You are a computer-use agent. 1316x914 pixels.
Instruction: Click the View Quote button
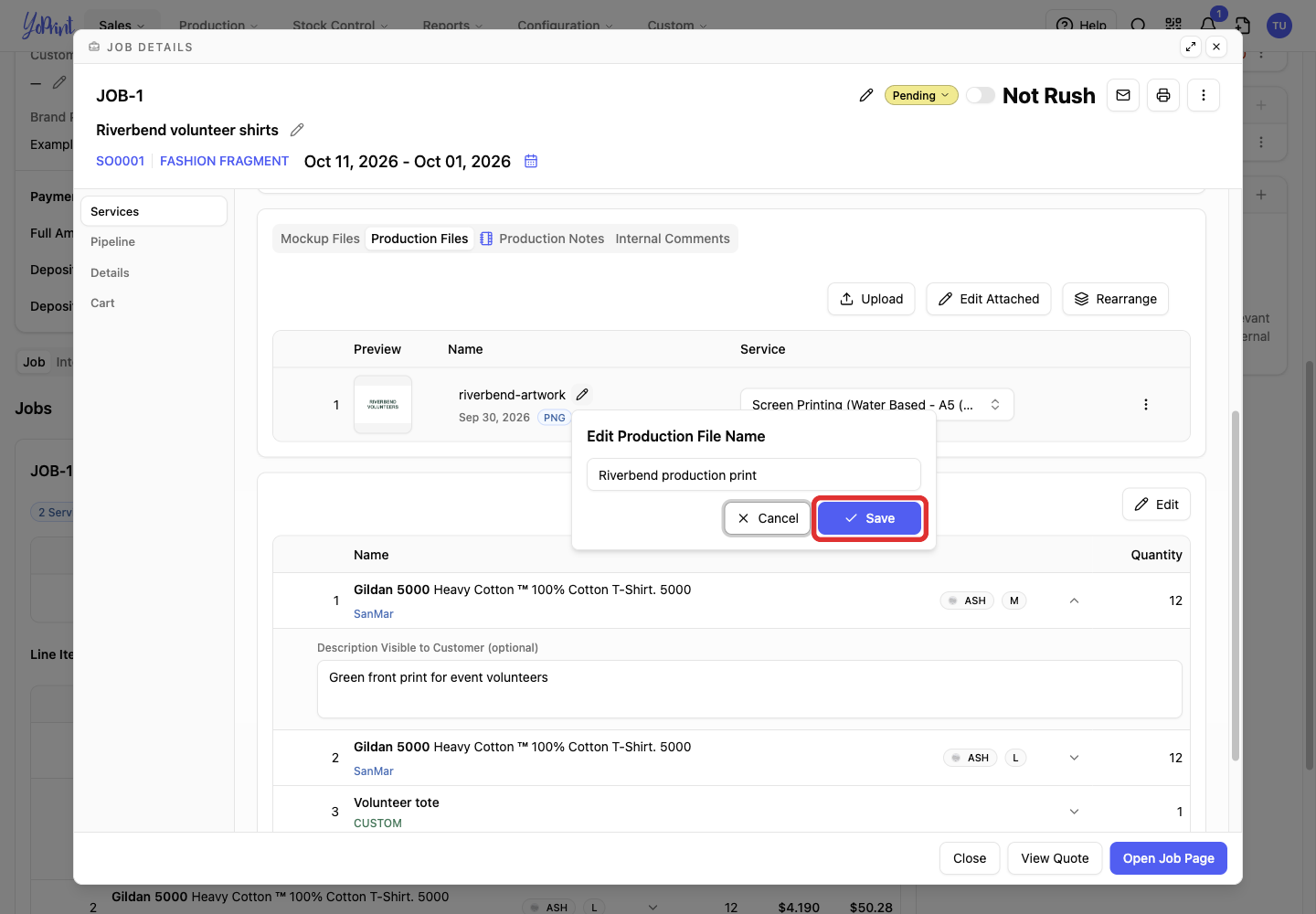click(x=1055, y=858)
